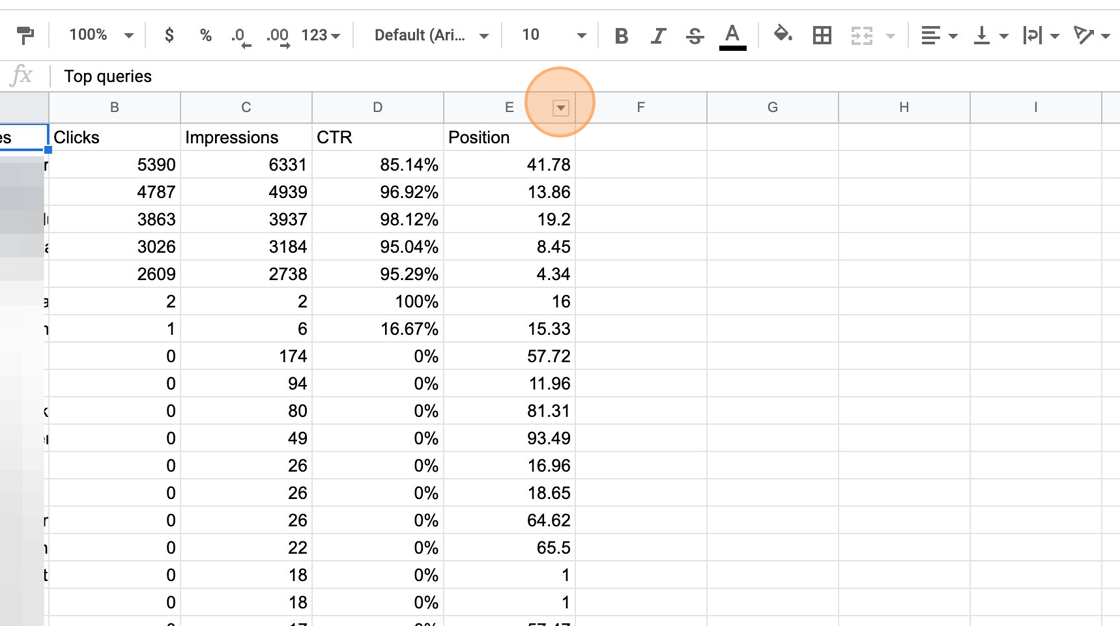
Task: Select the 13.86 position cell
Action: click(509, 192)
